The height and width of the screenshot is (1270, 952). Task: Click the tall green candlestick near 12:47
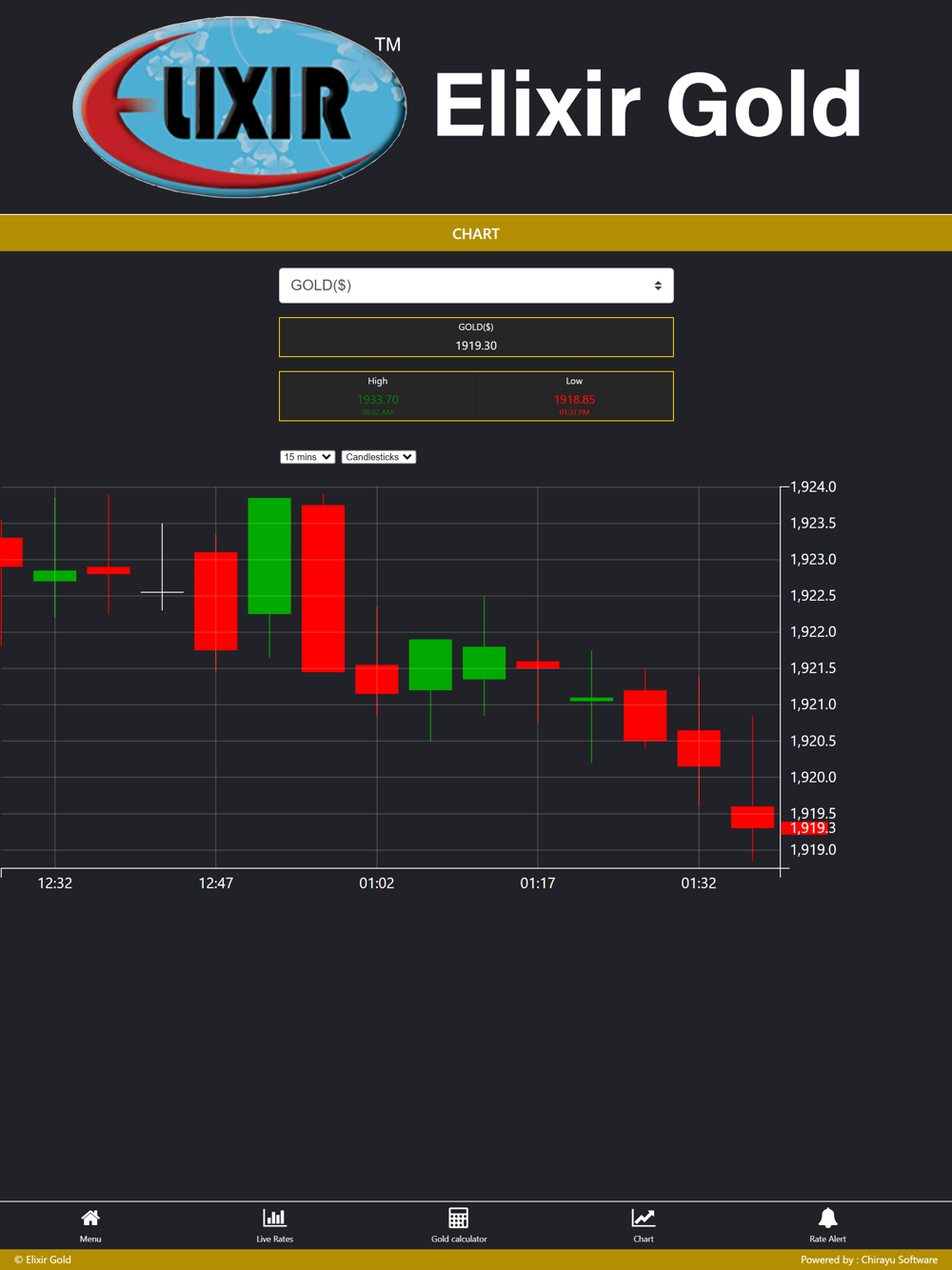click(x=269, y=556)
